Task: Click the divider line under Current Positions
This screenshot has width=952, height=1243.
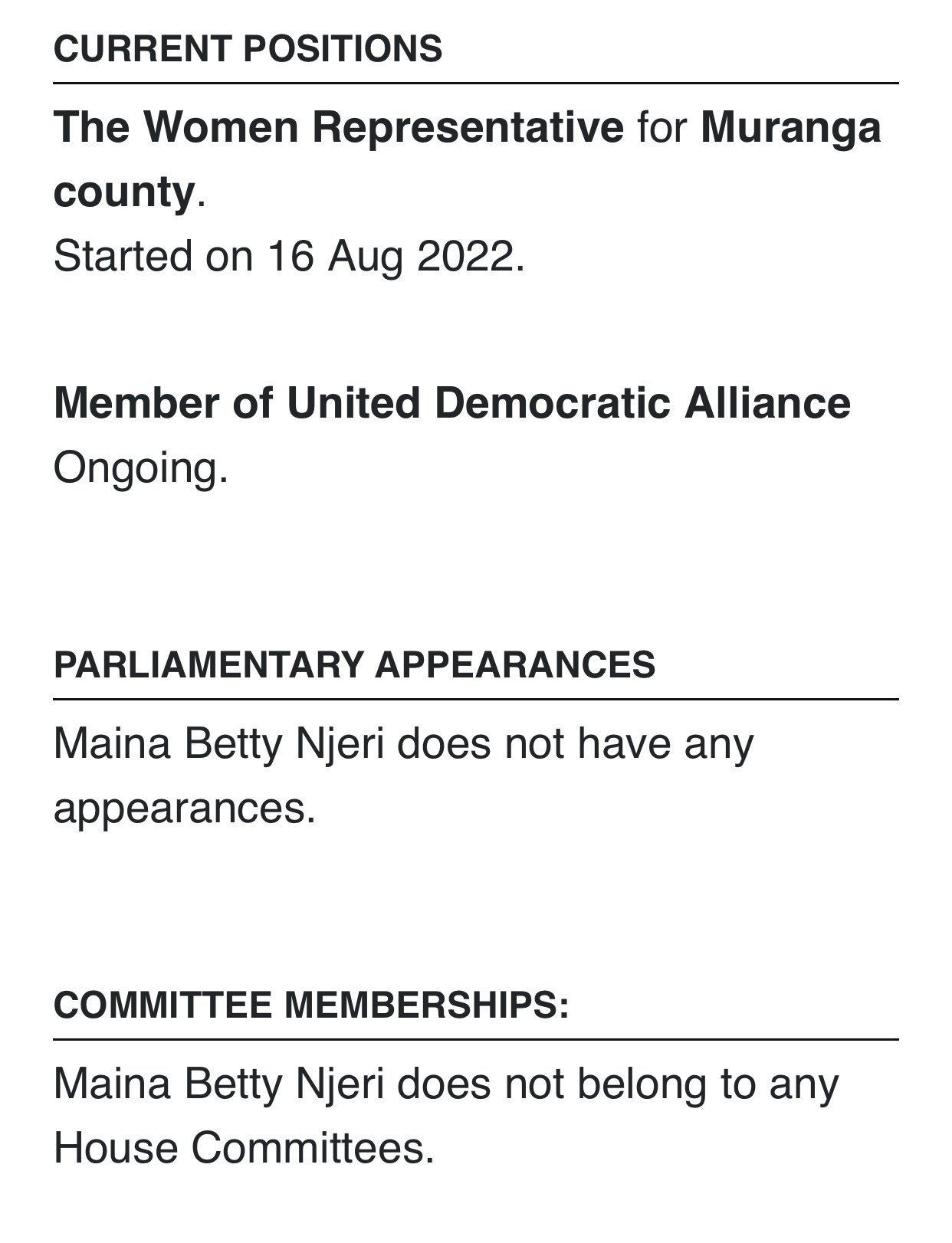Action: [x=475, y=83]
